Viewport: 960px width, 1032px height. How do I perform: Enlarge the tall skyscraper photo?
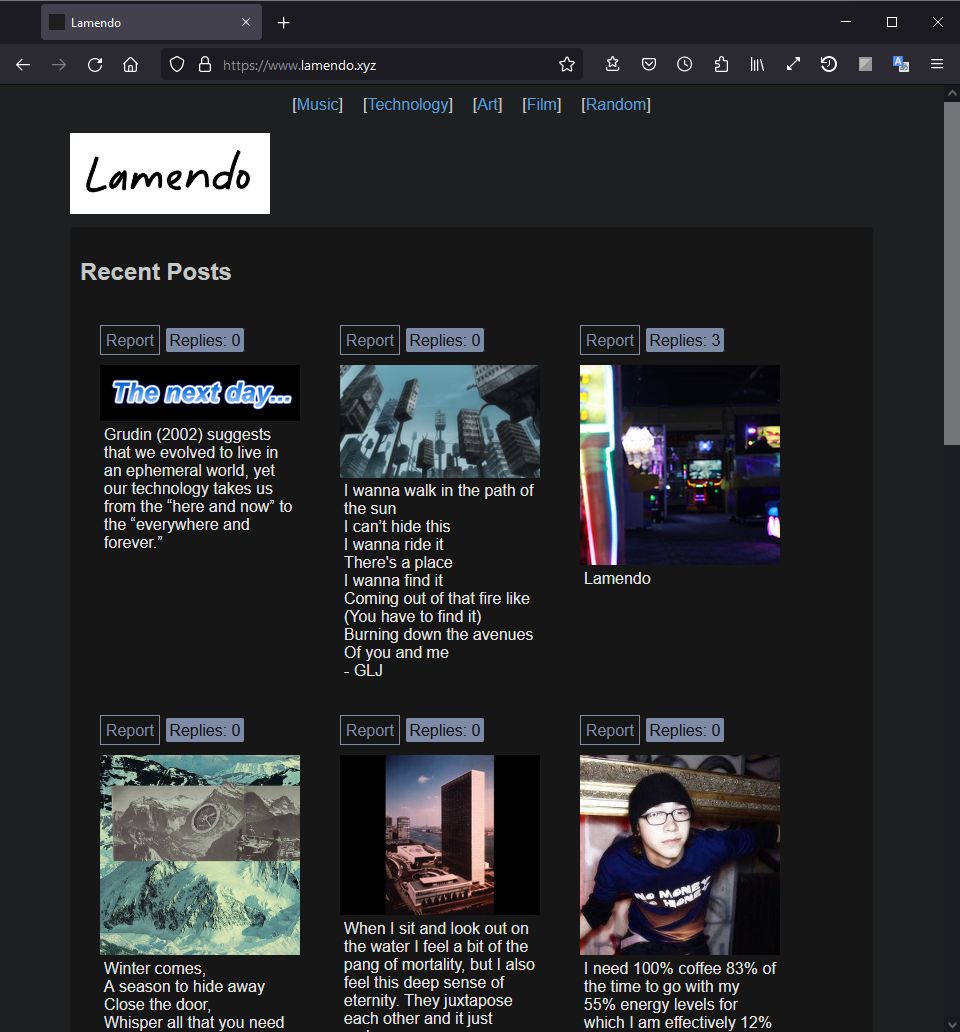click(440, 835)
